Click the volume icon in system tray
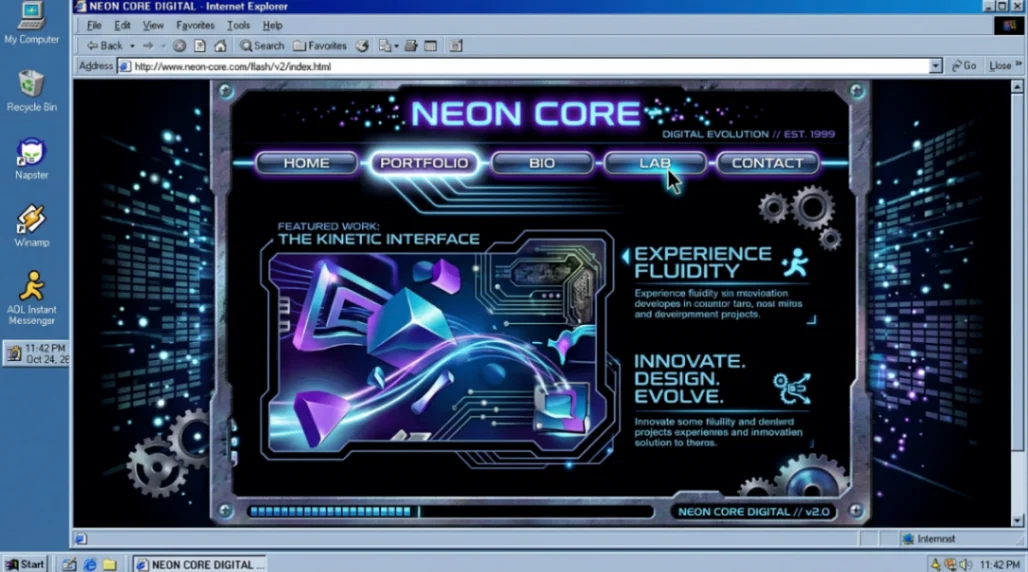 tap(966, 564)
